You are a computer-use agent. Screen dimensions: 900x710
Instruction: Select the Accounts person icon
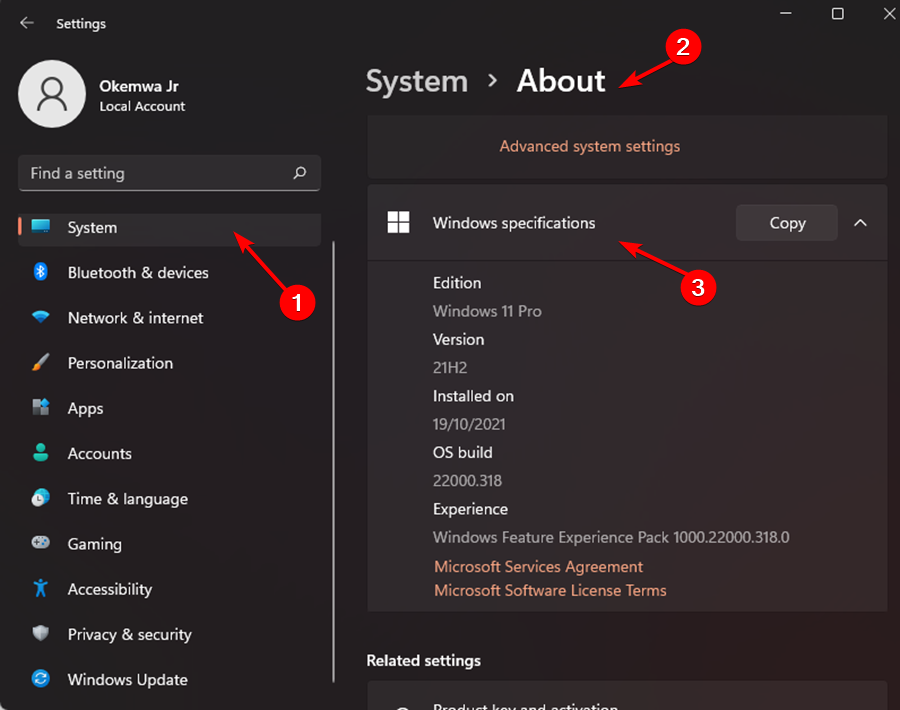[x=41, y=453]
